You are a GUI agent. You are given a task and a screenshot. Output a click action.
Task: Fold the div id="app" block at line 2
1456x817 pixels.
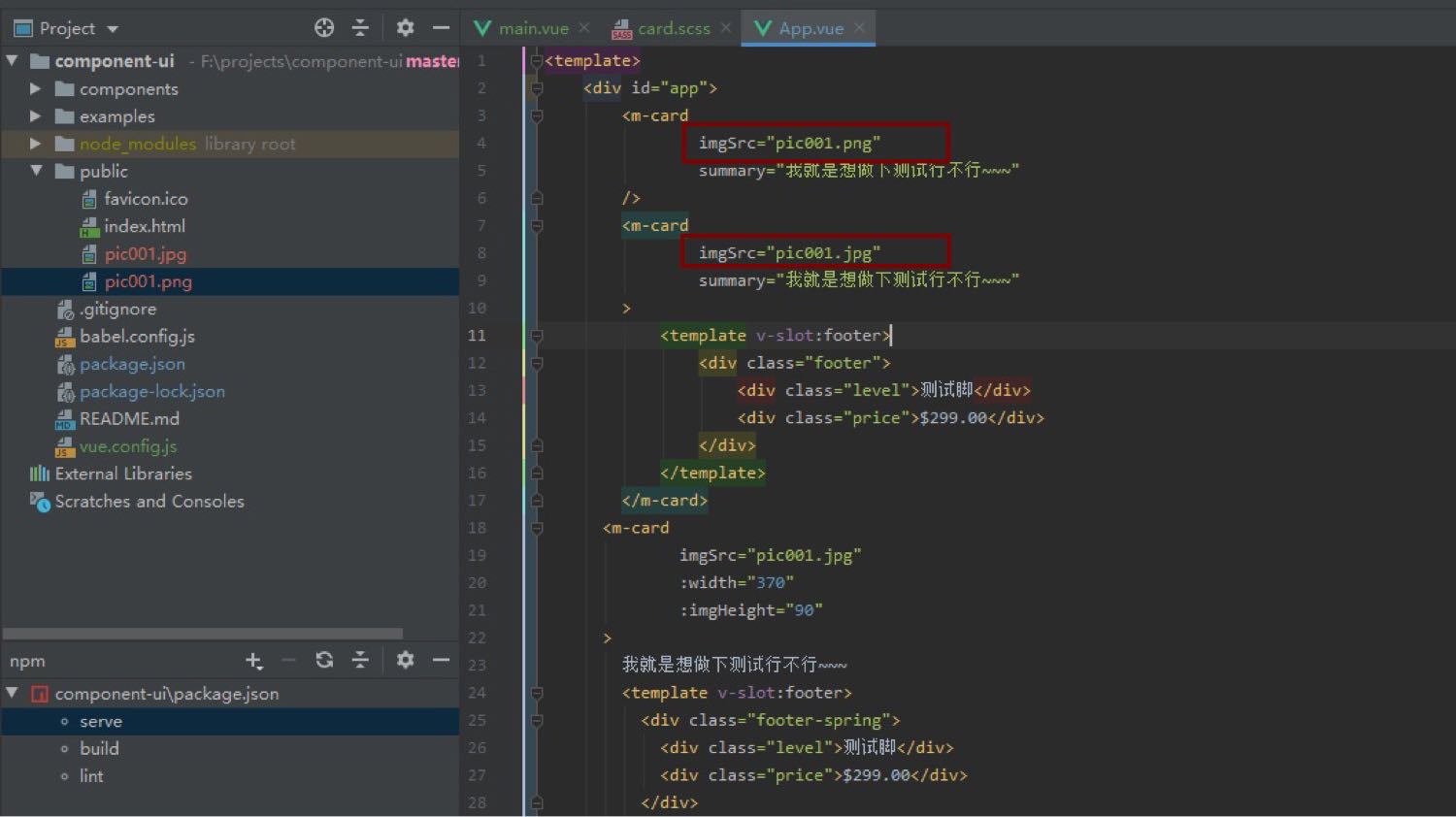(x=537, y=88)
